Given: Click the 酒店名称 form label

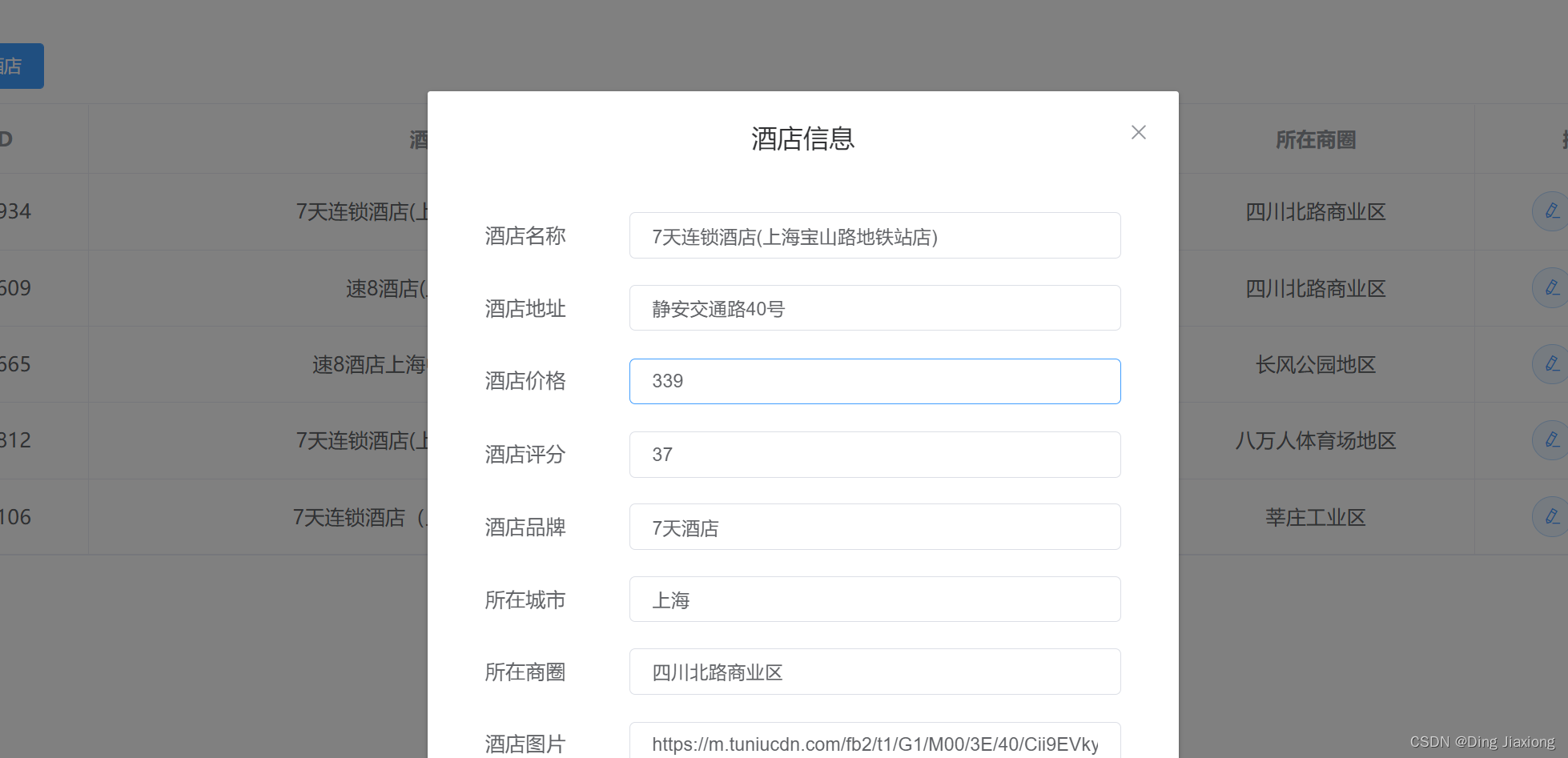Looking at the screenshot, I should [x=525, y=236].
